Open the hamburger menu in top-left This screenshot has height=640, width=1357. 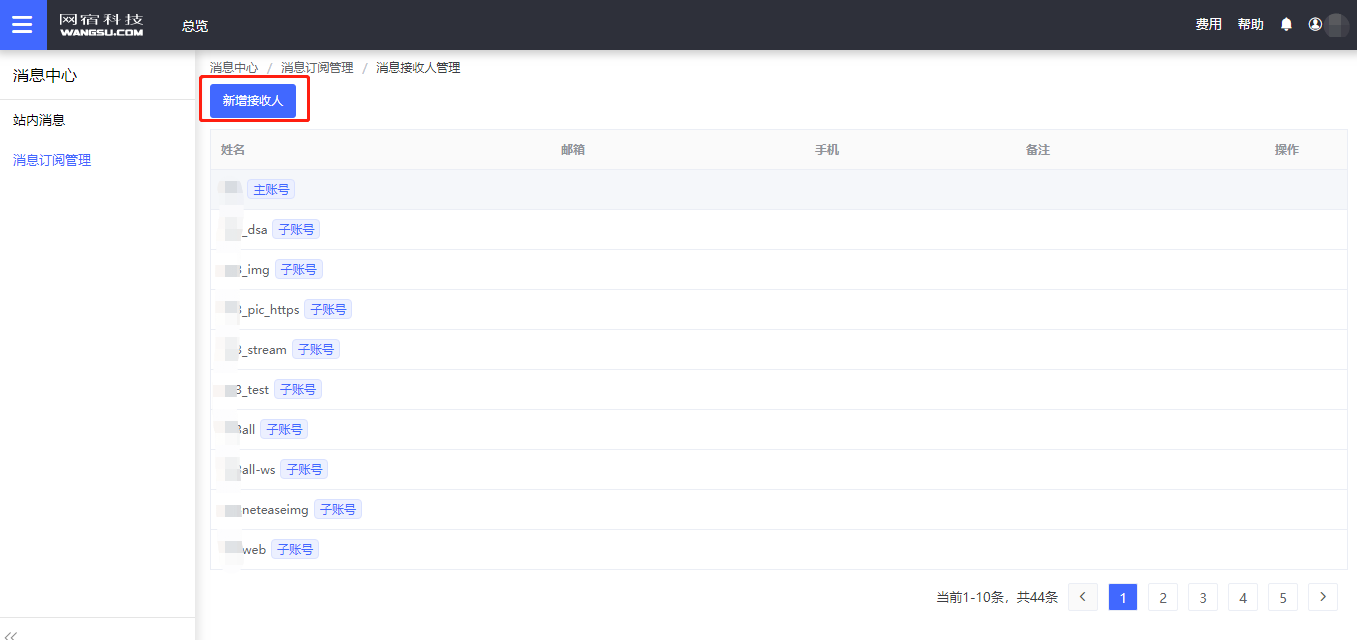tap(22, 25)
